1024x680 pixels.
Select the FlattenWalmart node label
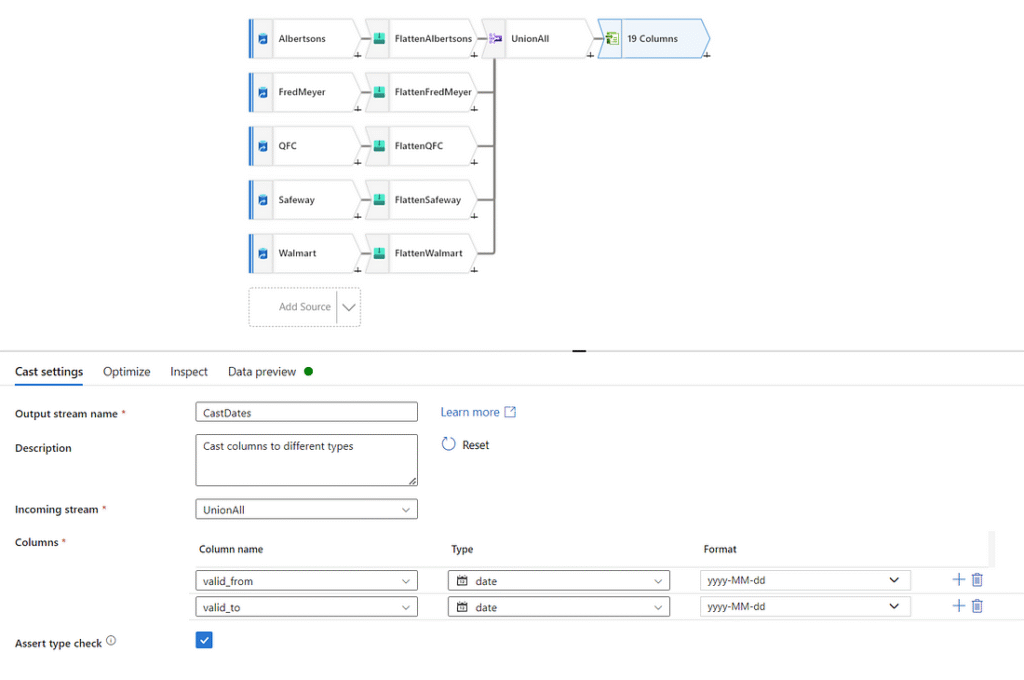tap(428, 253)
